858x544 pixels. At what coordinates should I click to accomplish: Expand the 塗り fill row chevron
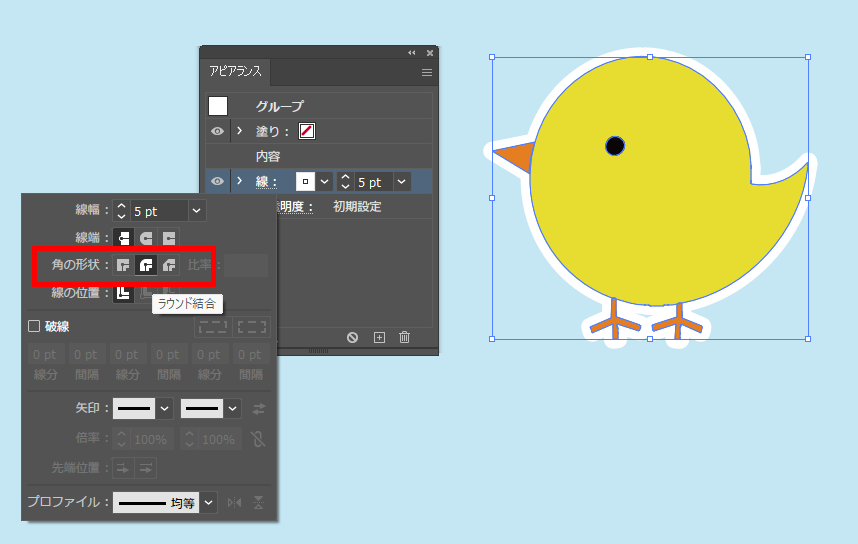click(x=239, y=131)
